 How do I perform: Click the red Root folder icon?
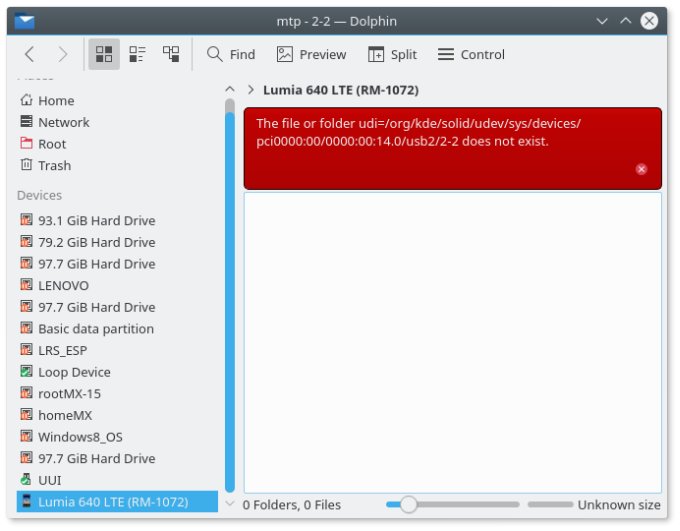pos(26,143)
